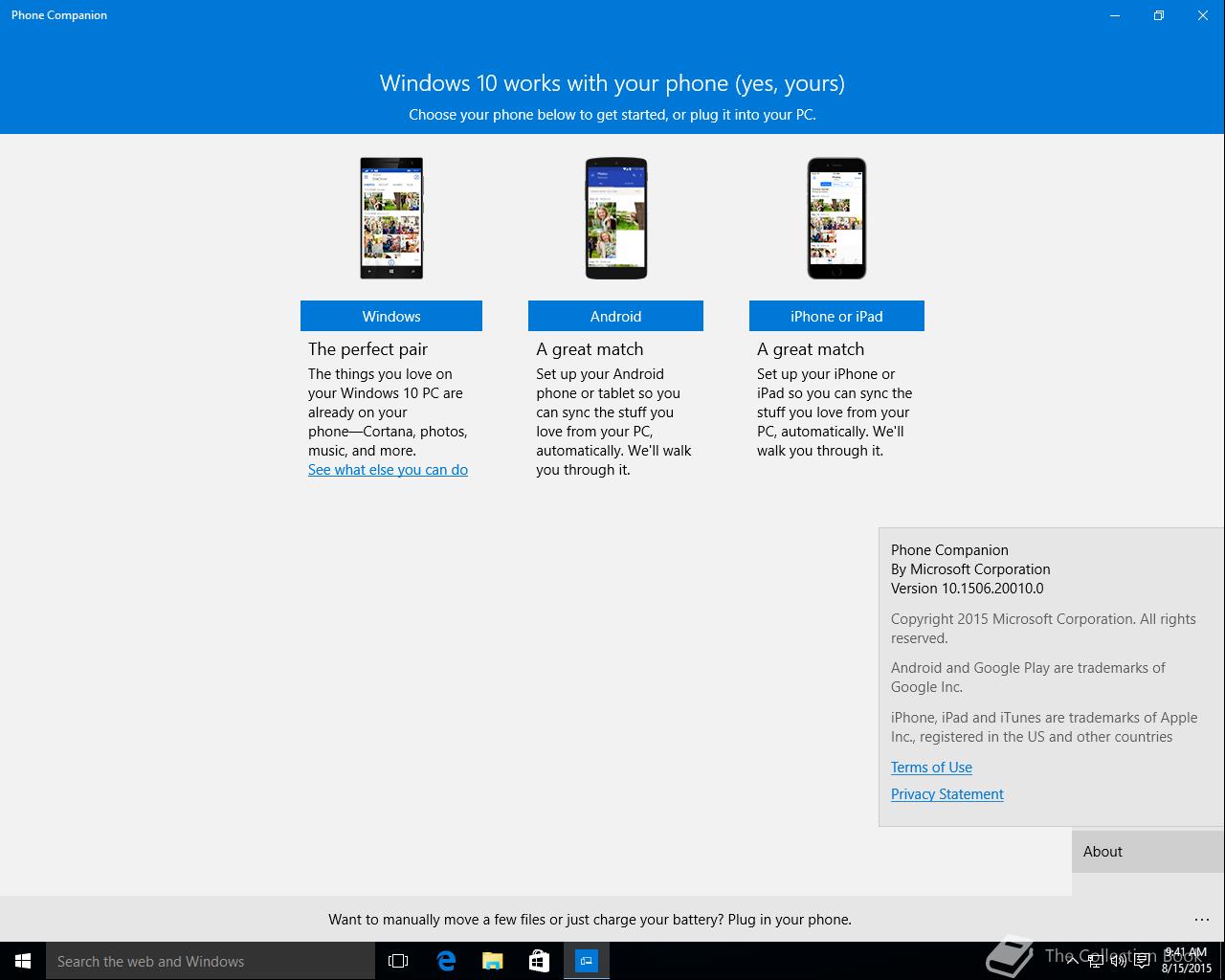Minimize the Phone Companion window
Image resolution: width=1225 pixels, height=980 pixels.
(1115, 15)
